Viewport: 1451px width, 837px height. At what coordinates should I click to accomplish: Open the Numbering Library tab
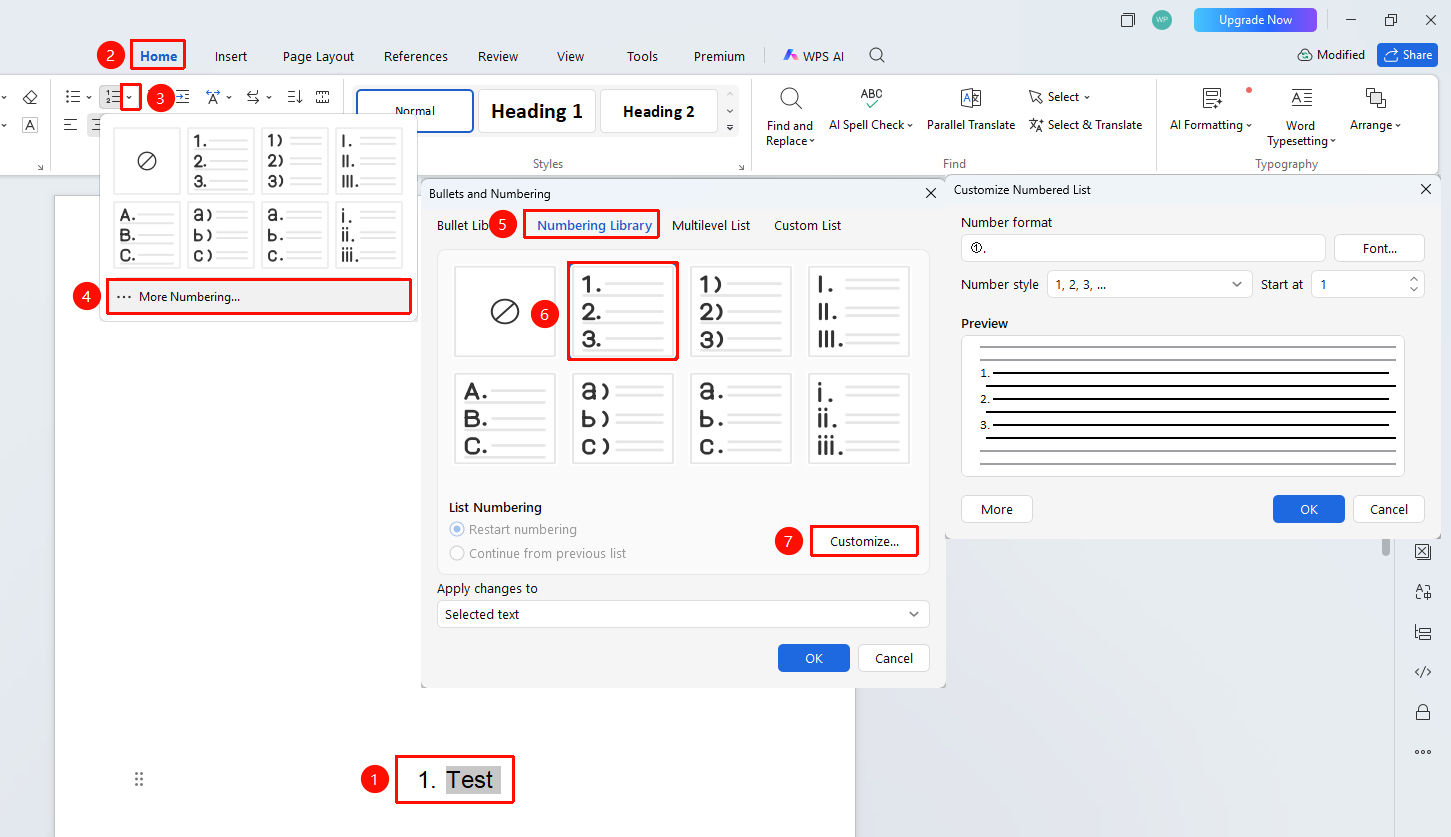click(594, 225)
